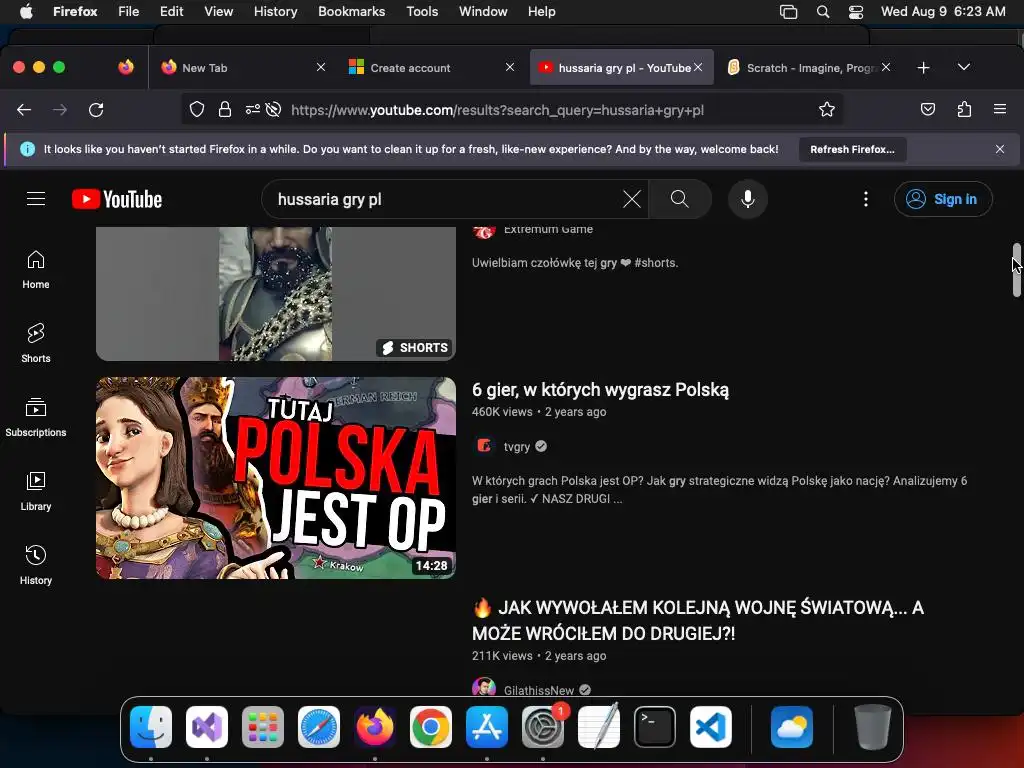View site security padlock info
Viewport: 1024px width, 768px height.
pyautogui.click(x=225, y=110)
